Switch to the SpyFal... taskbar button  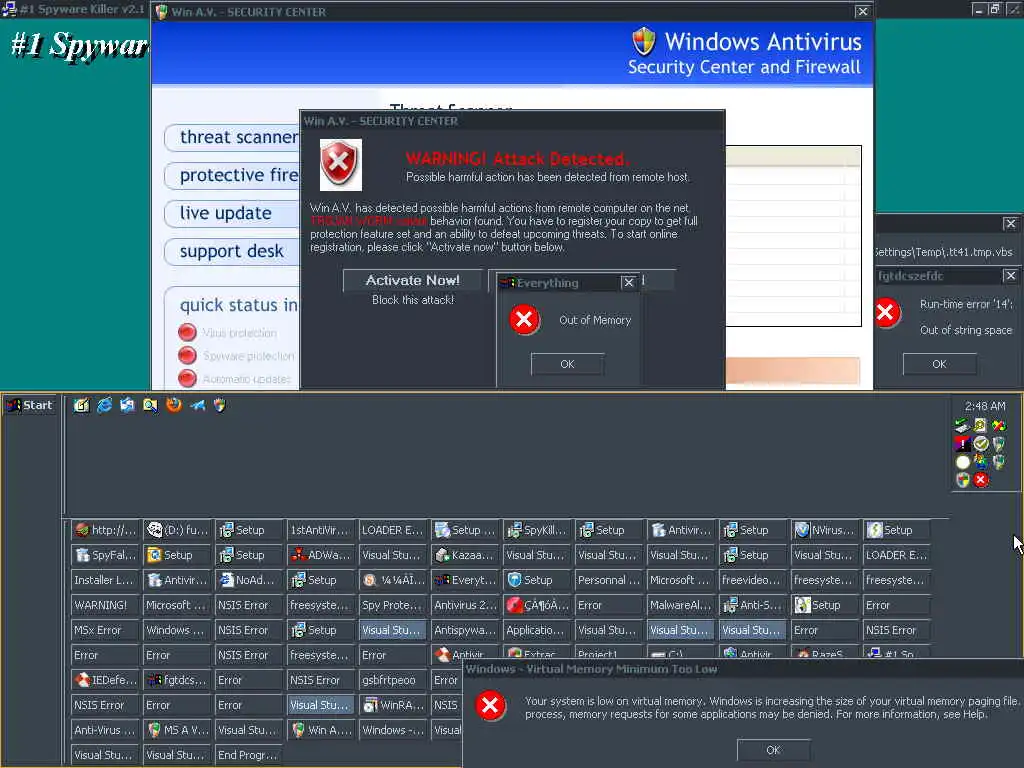(105, 554)
